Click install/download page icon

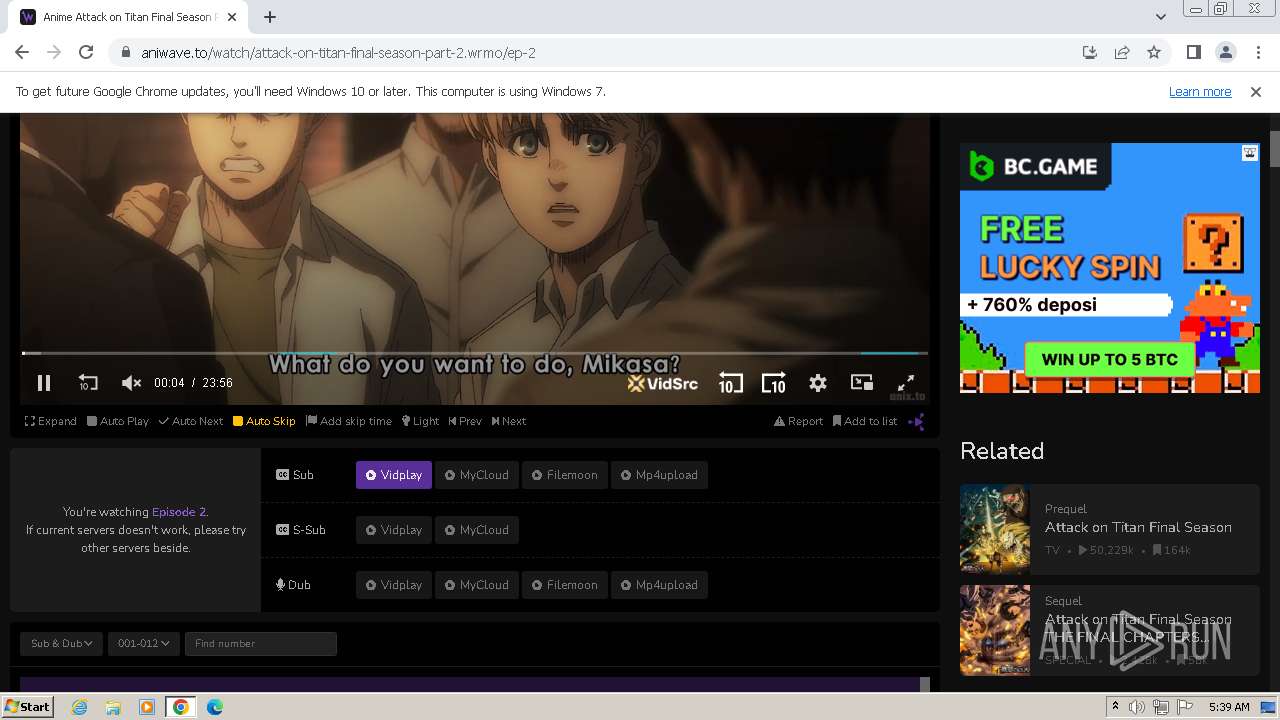(1090, 53)
